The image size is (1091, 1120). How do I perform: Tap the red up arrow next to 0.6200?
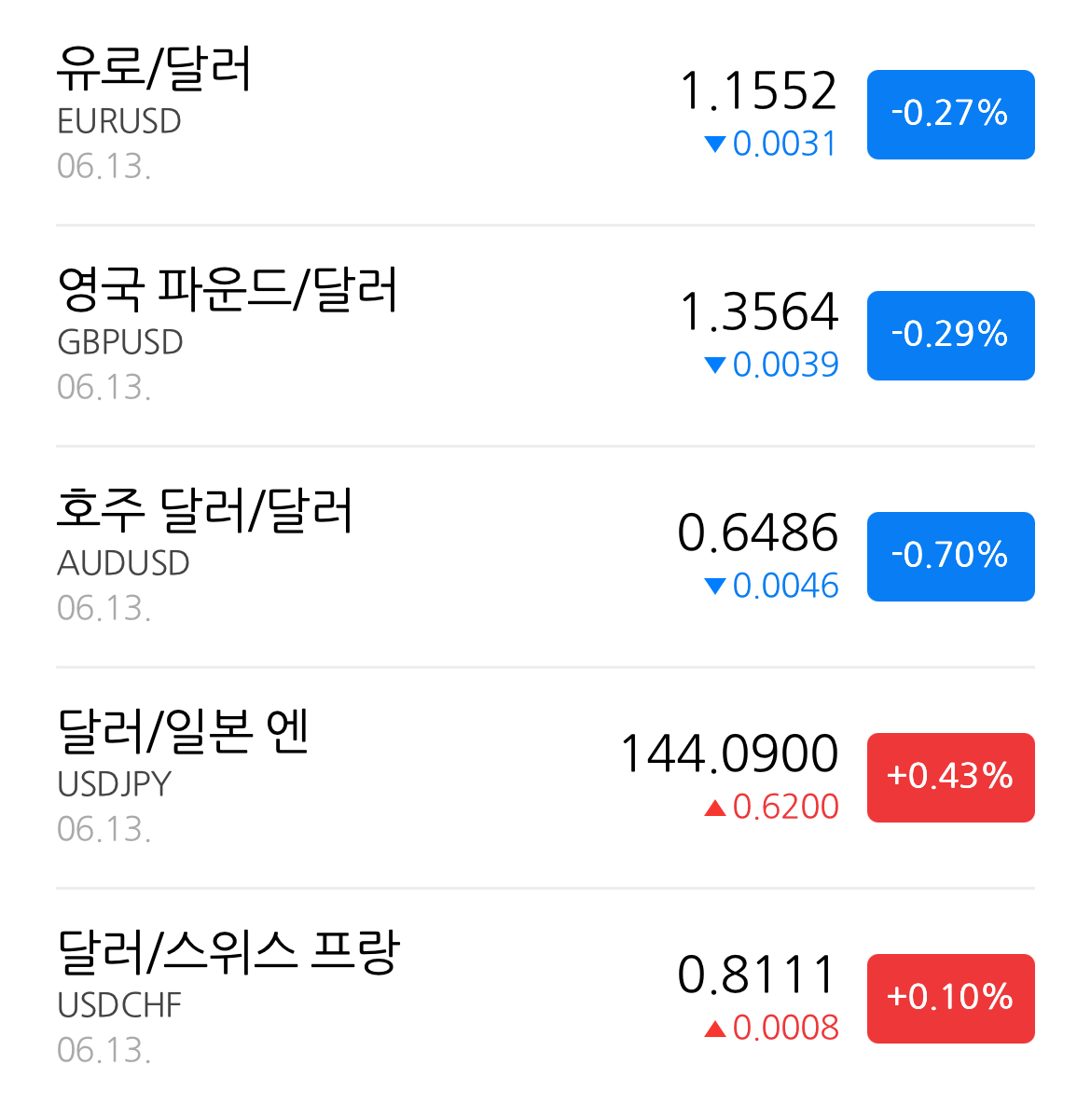point(715,808)
